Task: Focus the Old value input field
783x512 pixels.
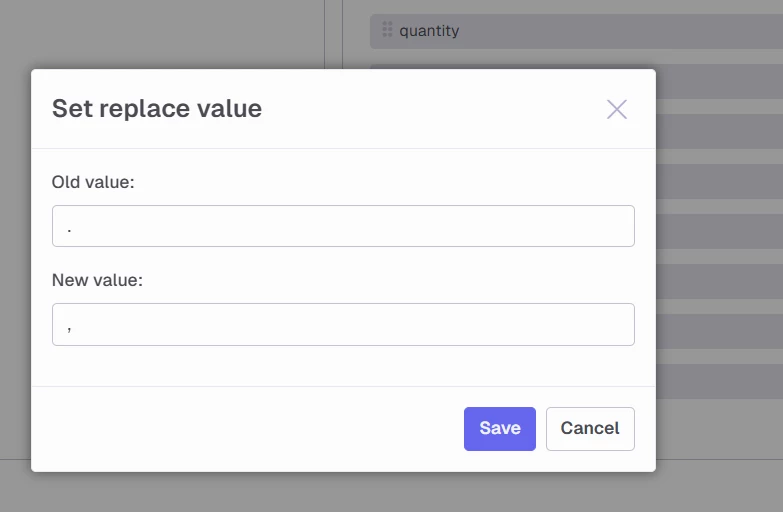Action: pos(343,226)
